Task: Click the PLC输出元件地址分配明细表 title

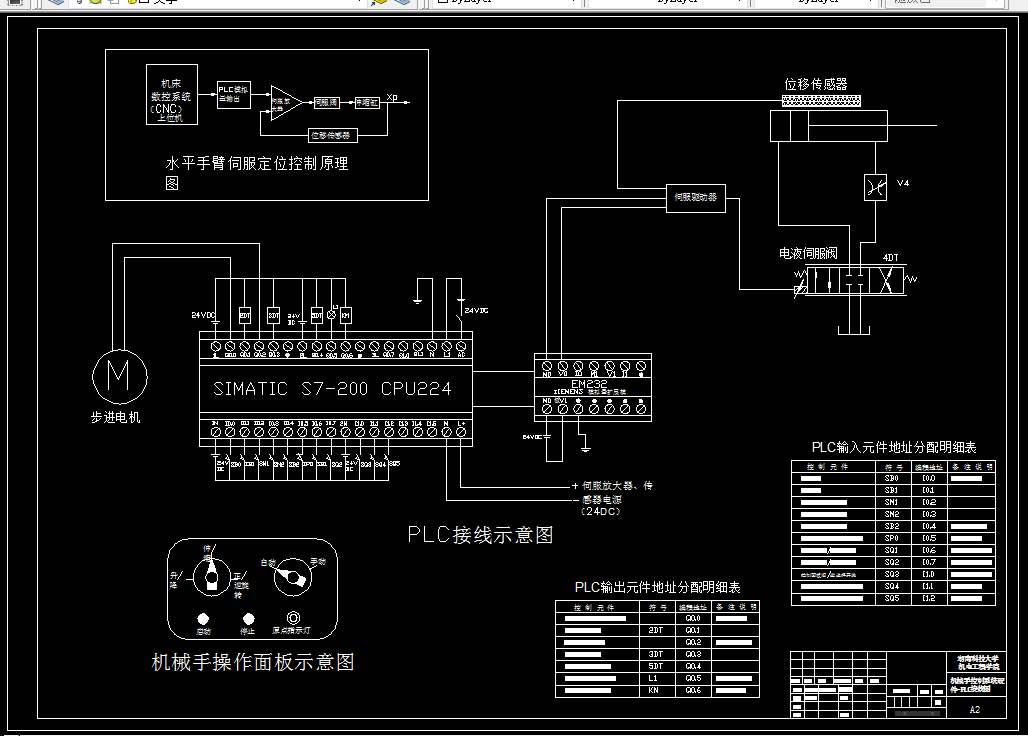Action: (658, 587)
